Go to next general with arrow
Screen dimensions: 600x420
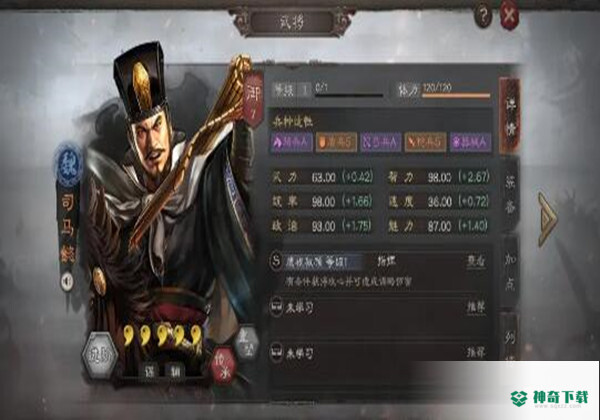547,219
